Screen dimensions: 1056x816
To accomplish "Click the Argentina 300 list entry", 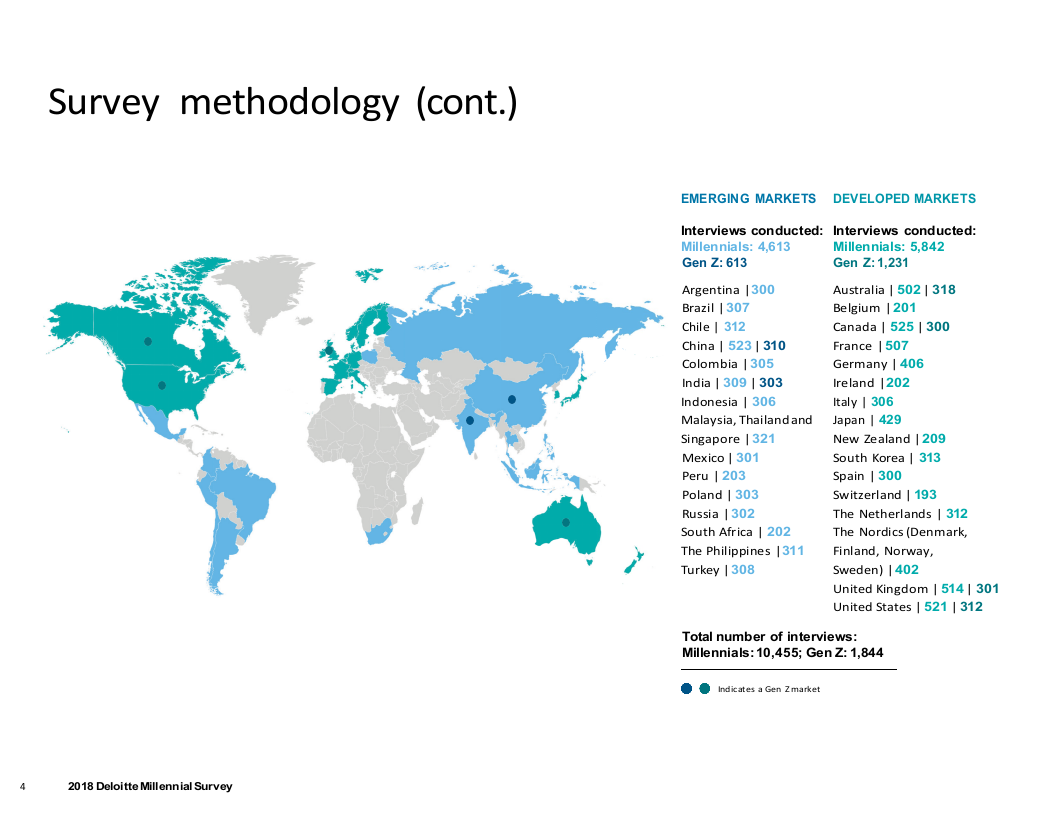I will coord(728,290).
